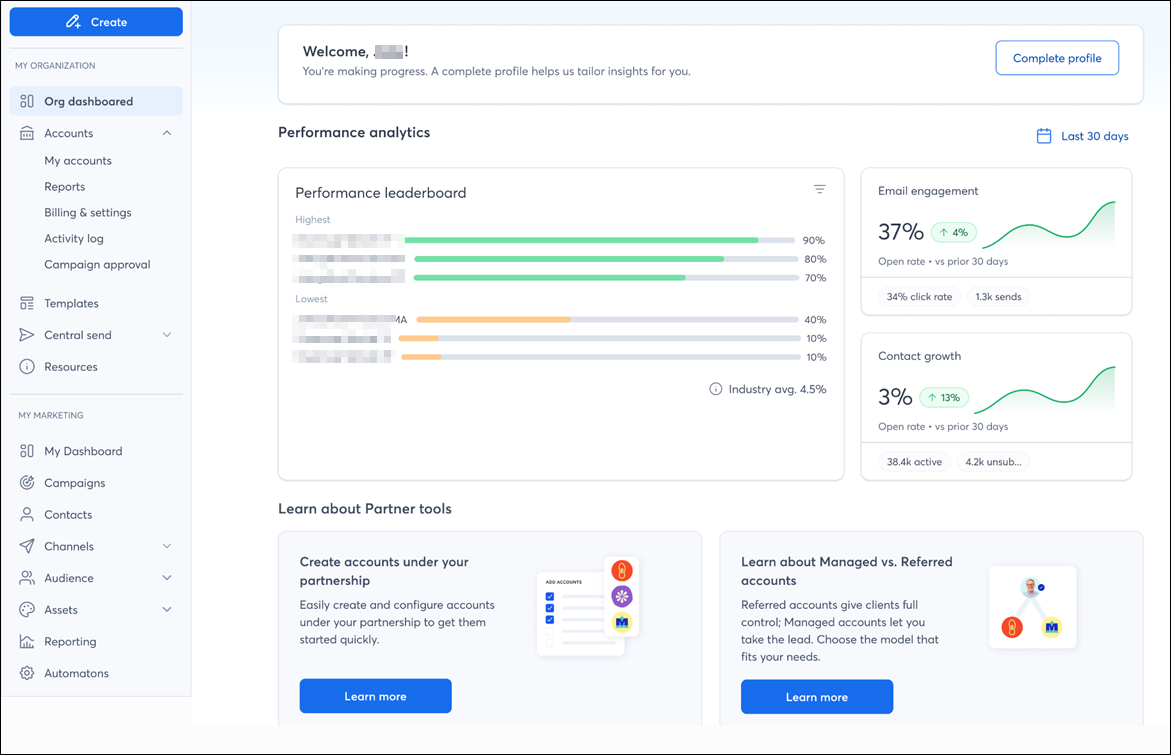Open the Last 30 days date range

1083,136
